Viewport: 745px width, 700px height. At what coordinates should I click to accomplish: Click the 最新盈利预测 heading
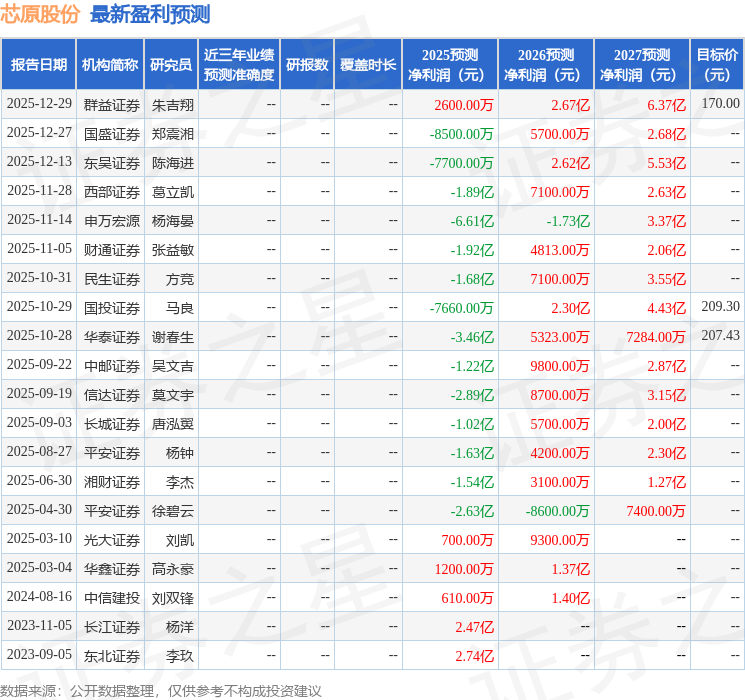(150, 14)
